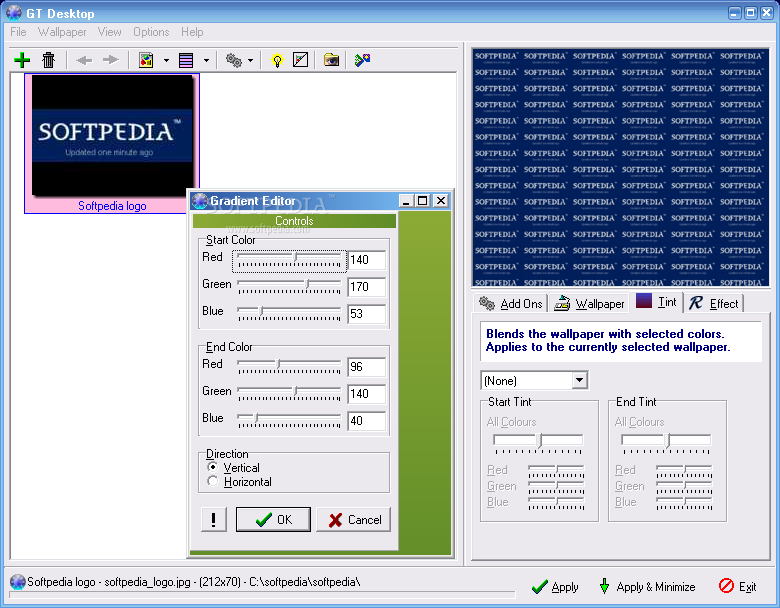Click Start Tint All Colours slider
The width and height of the screenshot is (780, 608).
tap(538, 443)
